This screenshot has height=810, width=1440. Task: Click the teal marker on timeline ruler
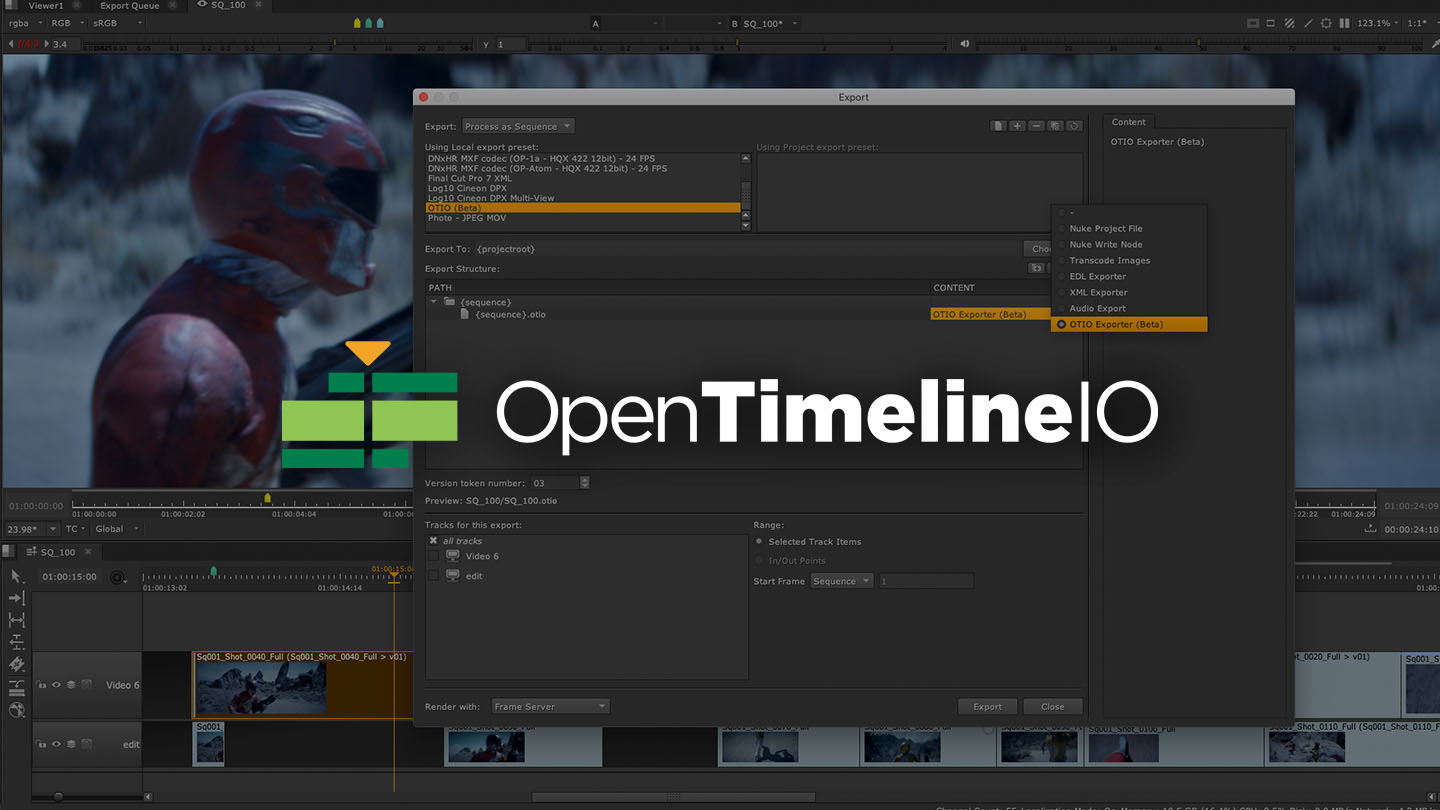point(213,572)
